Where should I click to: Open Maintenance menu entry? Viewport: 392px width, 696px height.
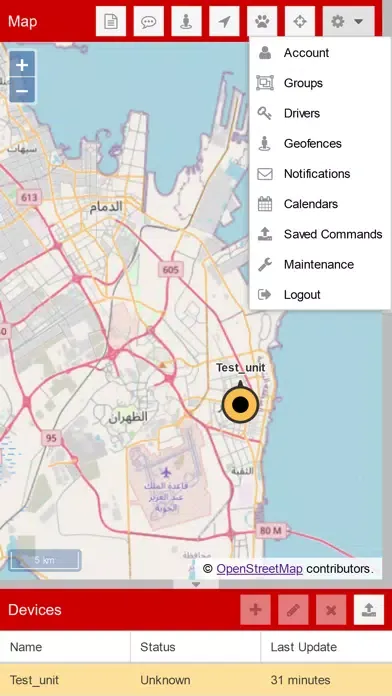pyautogui.click(x=320, y=264)
